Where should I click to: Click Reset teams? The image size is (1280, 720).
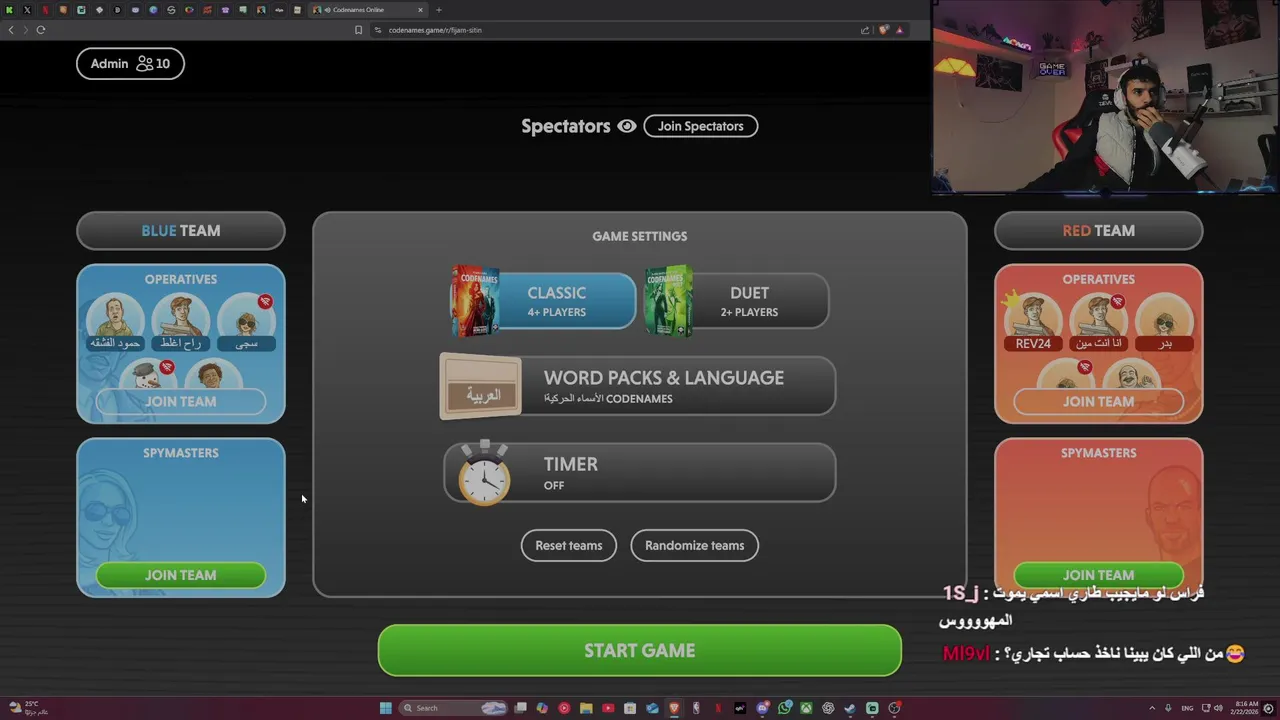(x=569, y=546)
